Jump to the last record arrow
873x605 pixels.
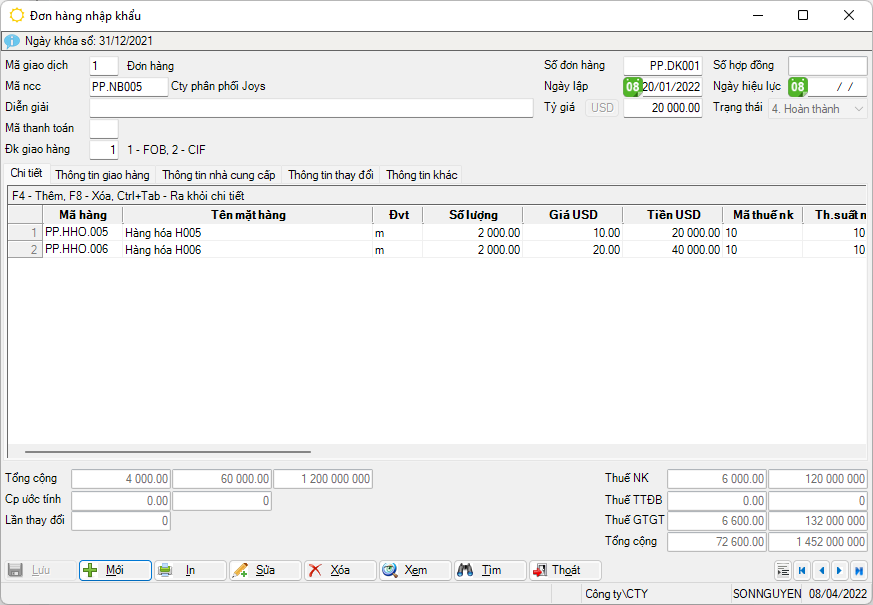pyautogui.click(x=858, y=571)
